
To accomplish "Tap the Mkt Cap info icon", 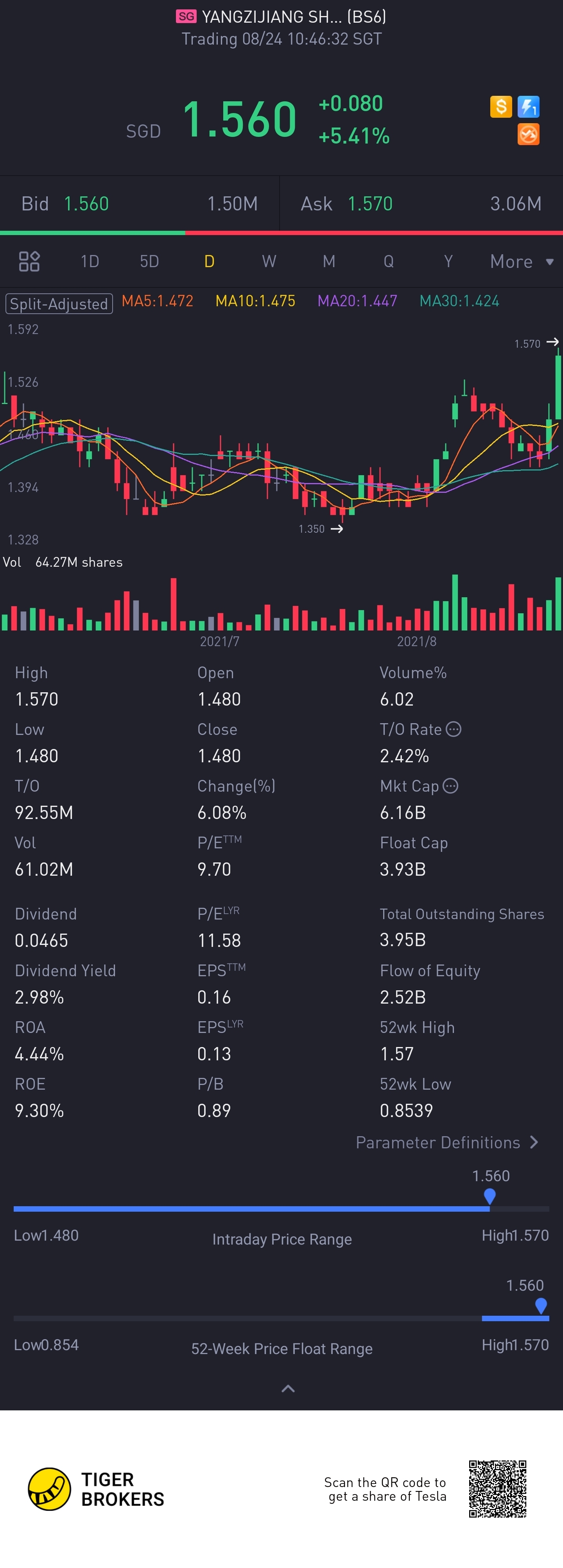I will 450,786.
